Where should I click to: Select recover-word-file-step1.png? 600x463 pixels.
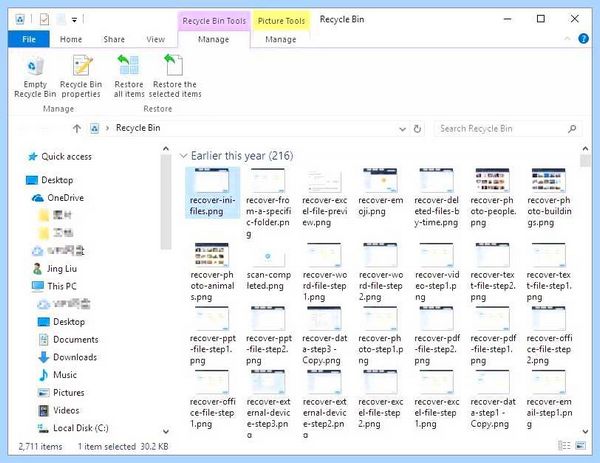coord(324,272)
